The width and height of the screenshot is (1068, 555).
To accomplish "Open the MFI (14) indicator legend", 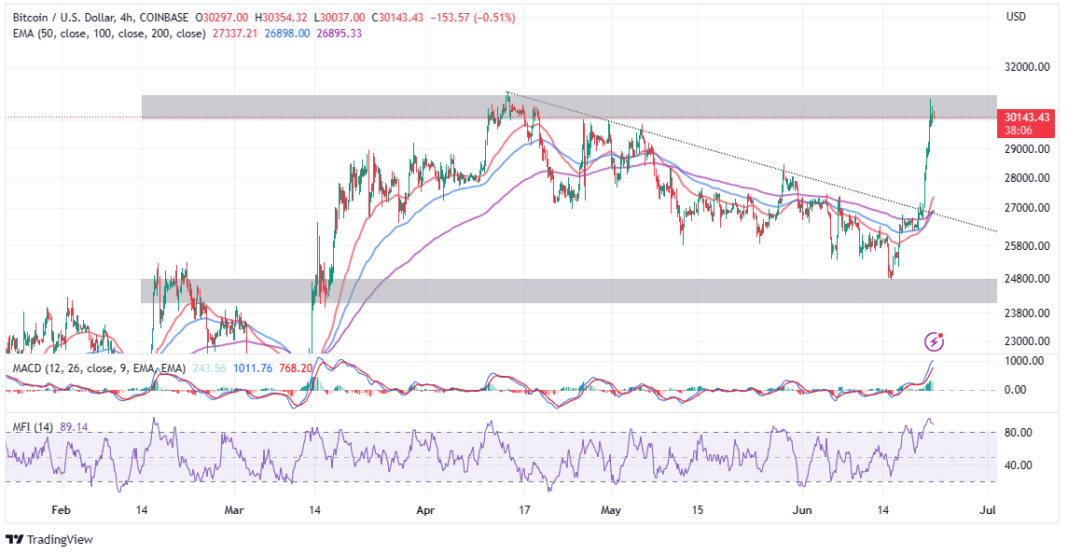I will (x=31, y=428).
